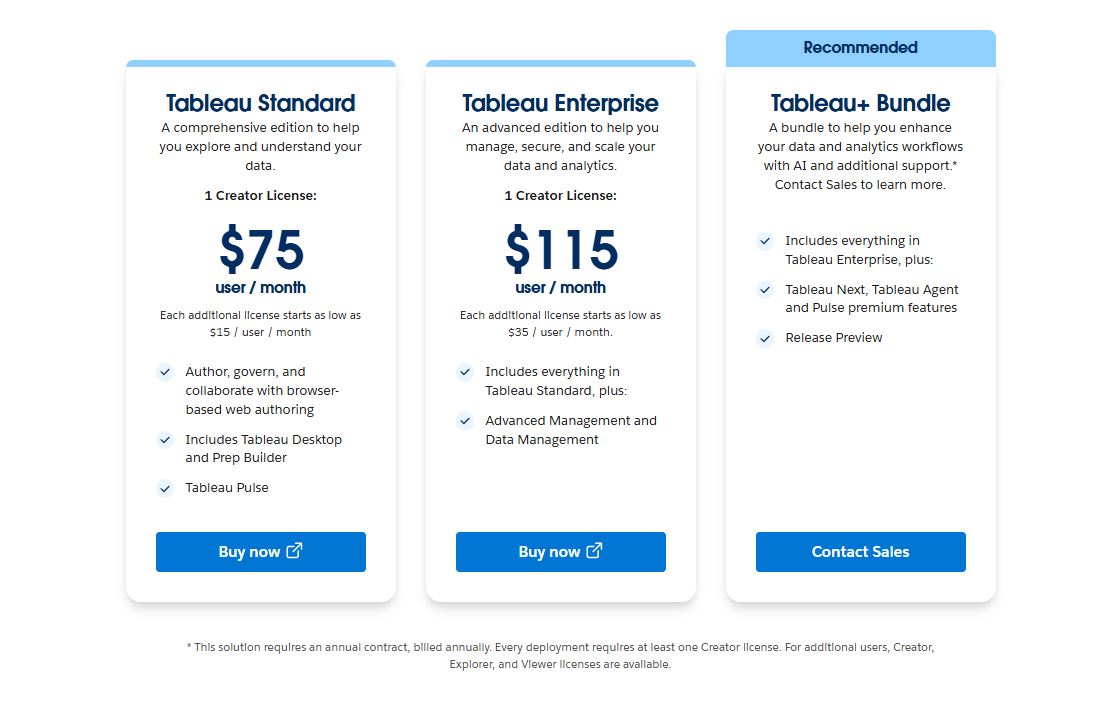Click the annual contract footnote at the bottom
The image size is (1120, 720).
[560, 655]
